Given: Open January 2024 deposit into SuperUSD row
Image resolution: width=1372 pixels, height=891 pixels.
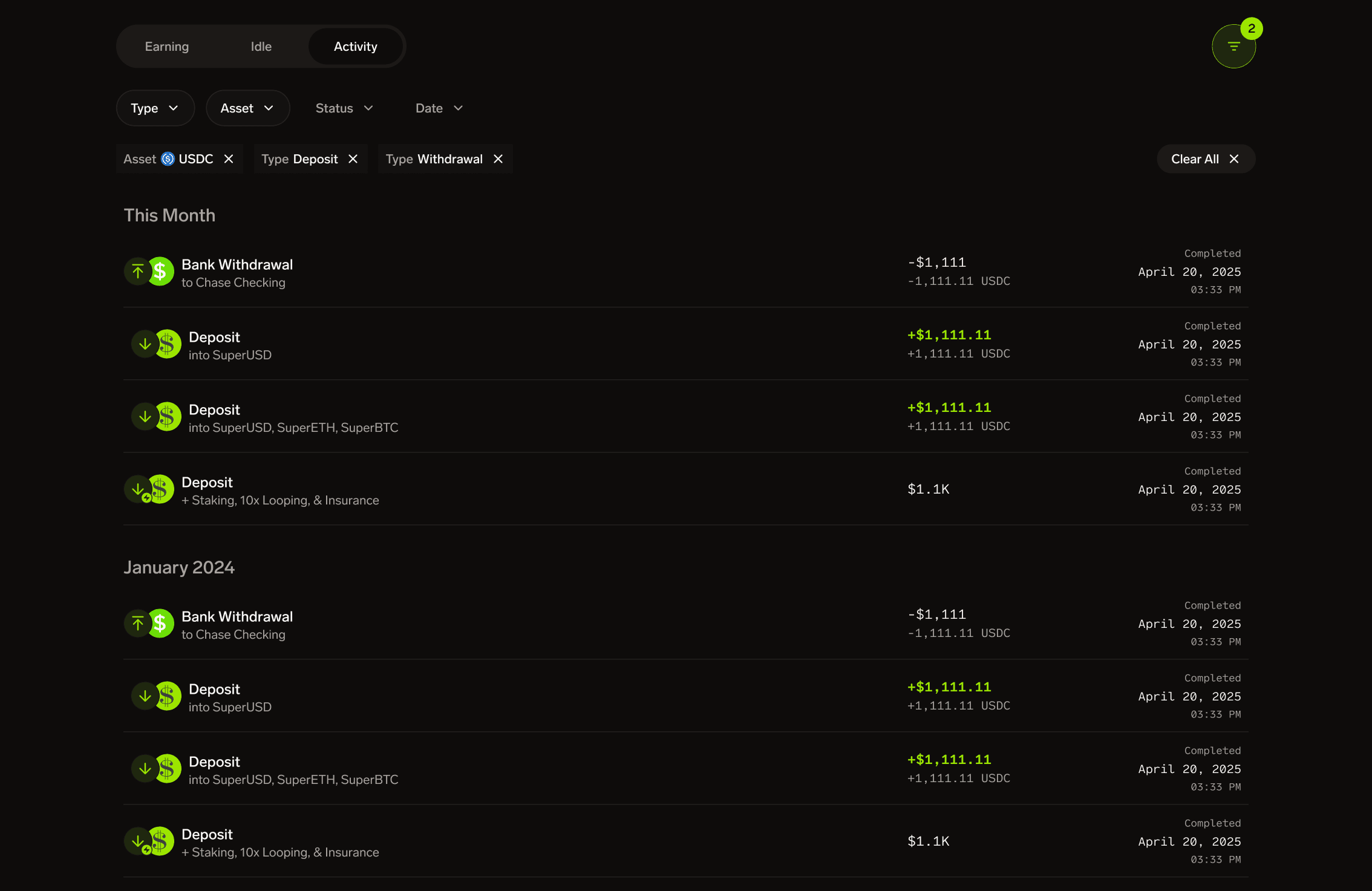Looking at the screenshot, I should [230, 697].
